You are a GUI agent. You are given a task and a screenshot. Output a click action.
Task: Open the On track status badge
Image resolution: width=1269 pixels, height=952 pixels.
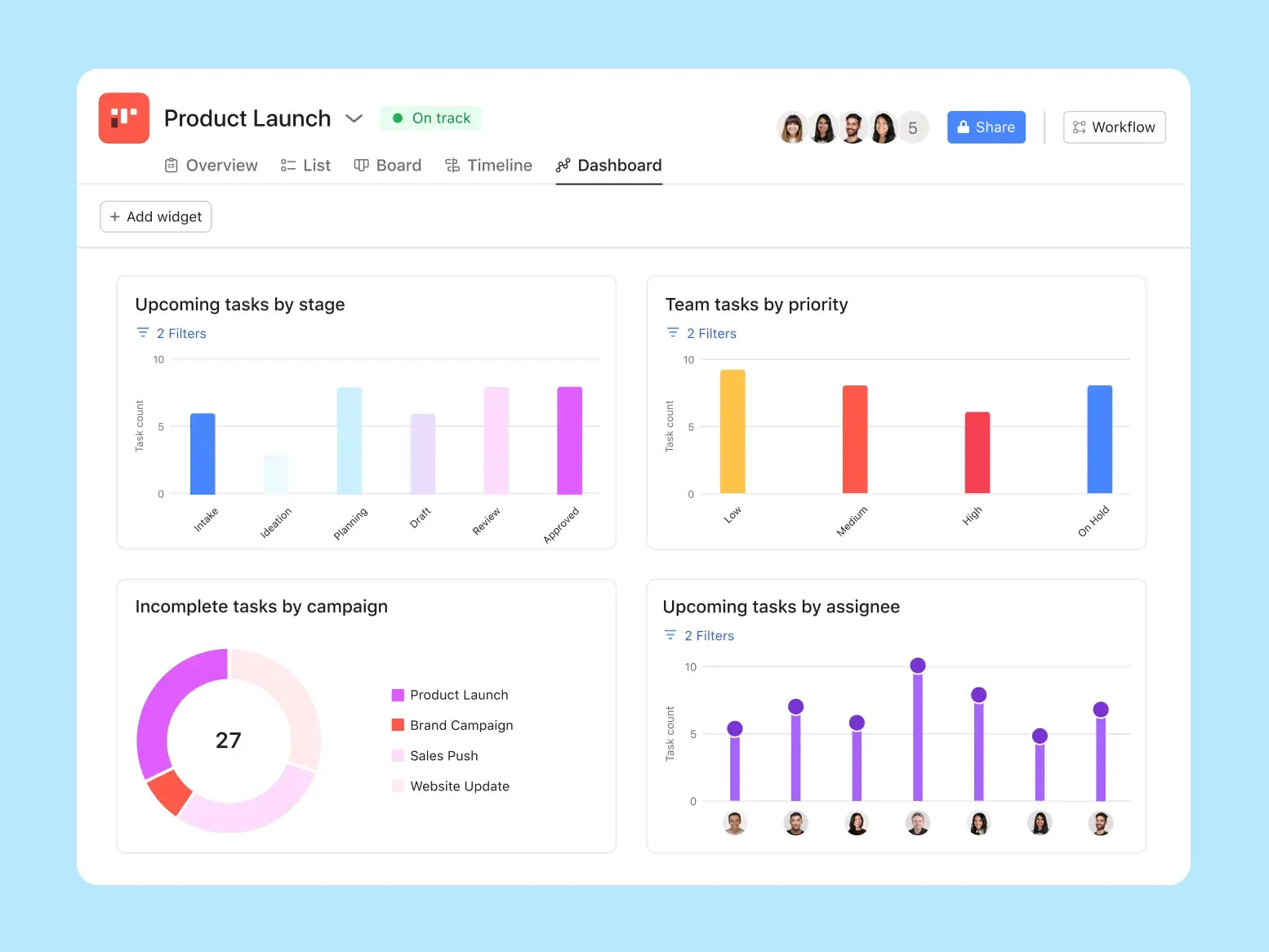point(431,118)
